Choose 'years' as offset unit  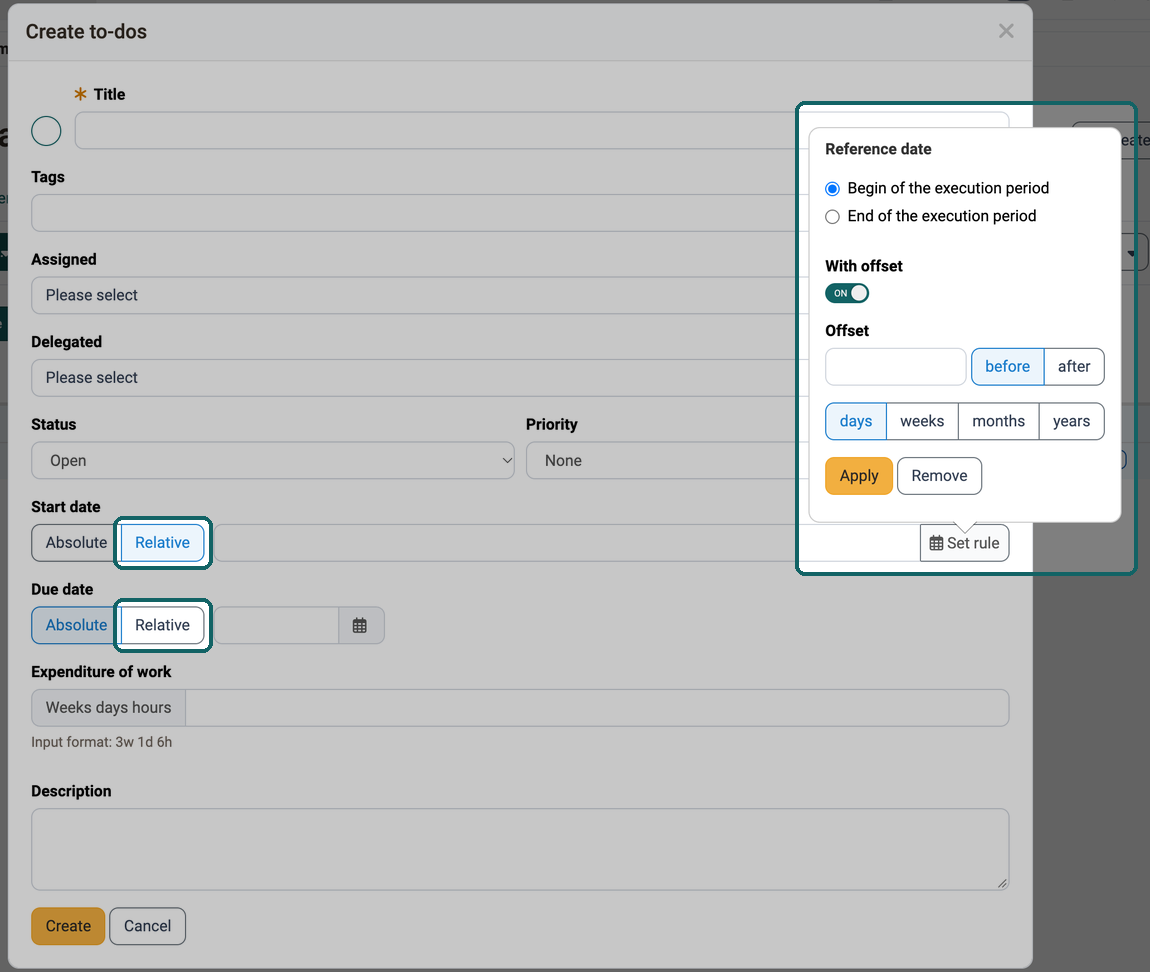(1072, 421)
